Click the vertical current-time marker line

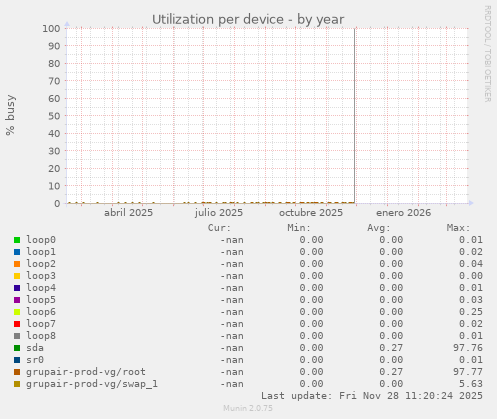[x=355, y=116]
